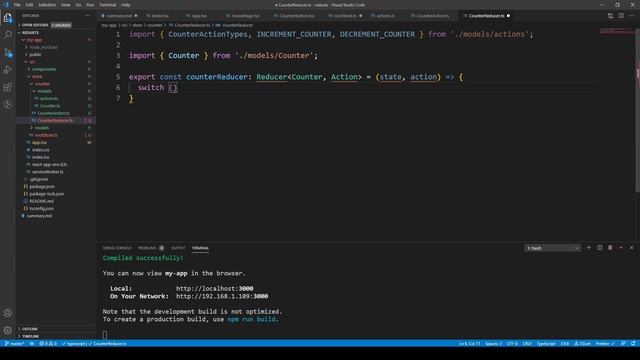The width and height of the screenshot is (640, 360).
Task: Switch to the App.tsx editor tab
Action: pyautogui.click(x=198, y=16)
